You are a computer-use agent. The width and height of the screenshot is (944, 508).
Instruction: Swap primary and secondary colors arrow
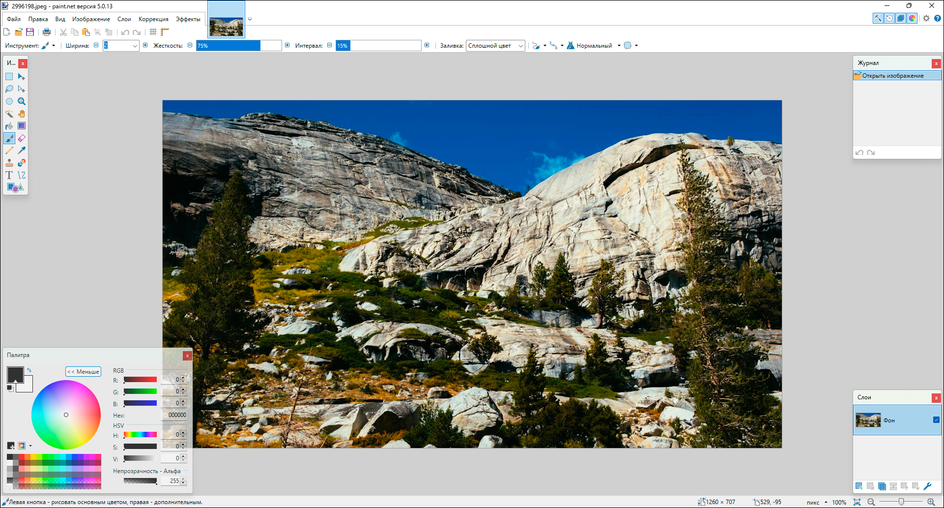coord(29,370)
